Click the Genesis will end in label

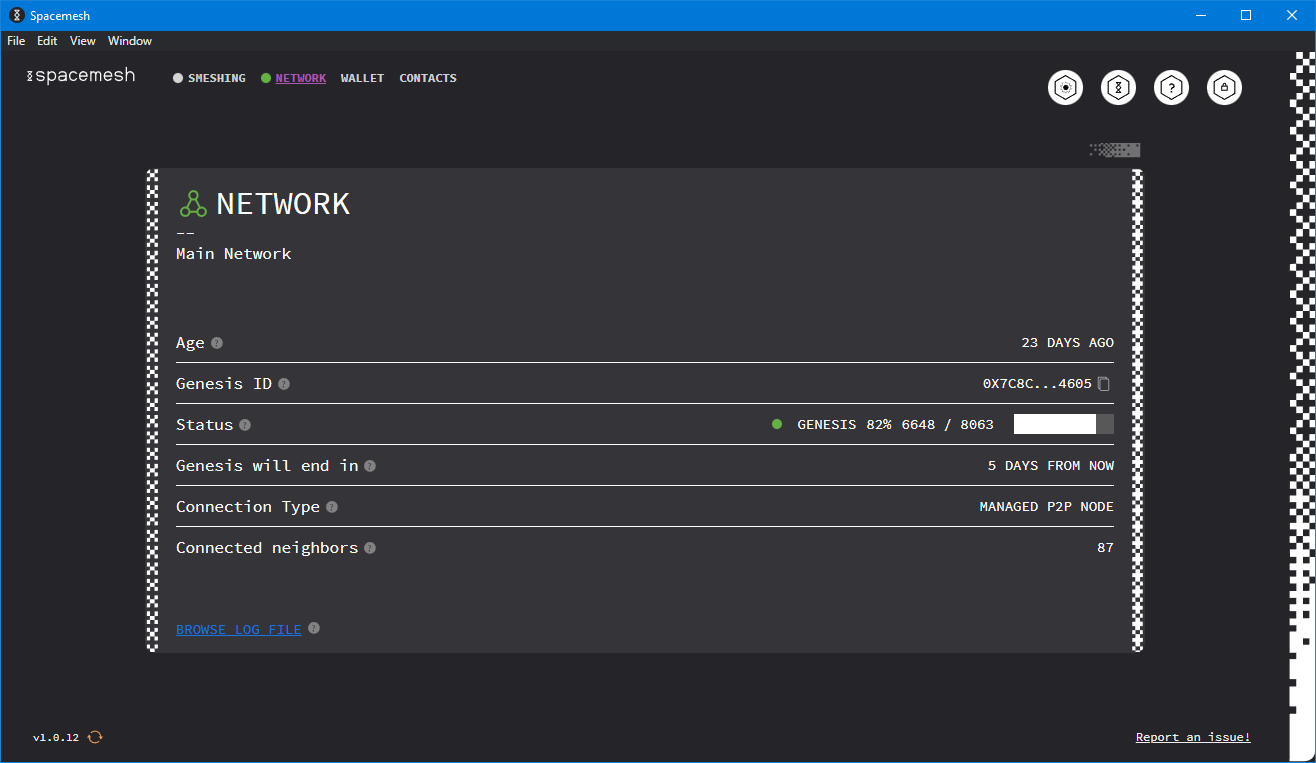coord(267,466)
